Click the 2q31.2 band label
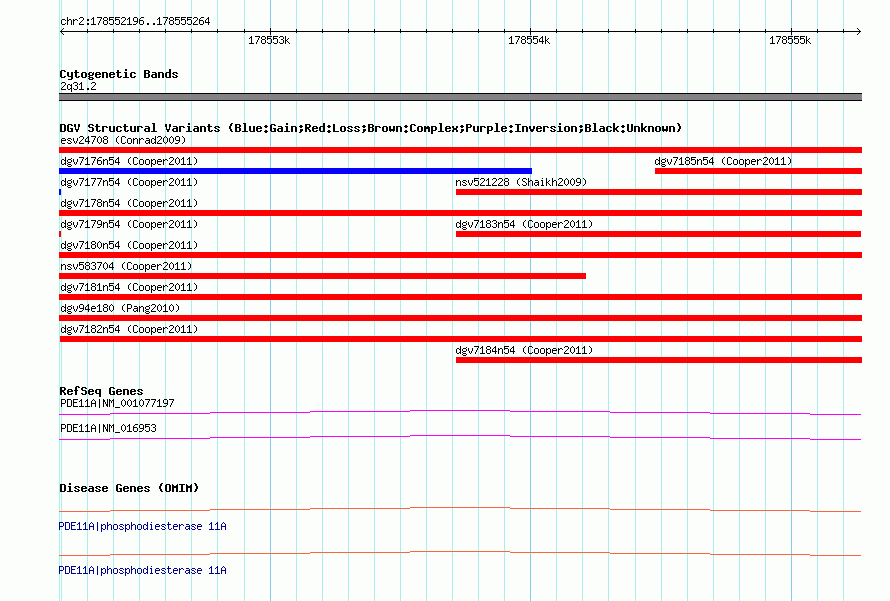This screenshot has height=601, width=890. point(78,86)
